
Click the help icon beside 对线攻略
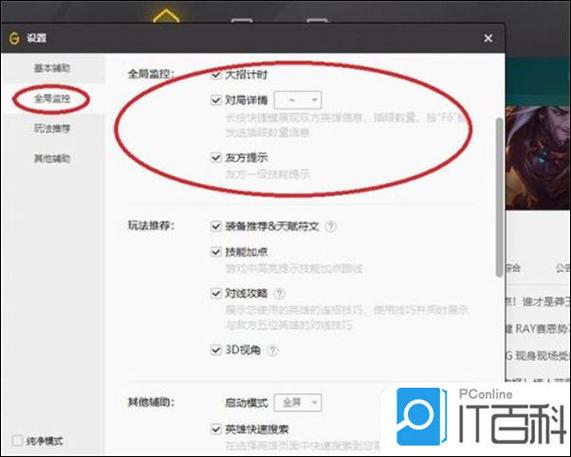(x=280, y=293)
